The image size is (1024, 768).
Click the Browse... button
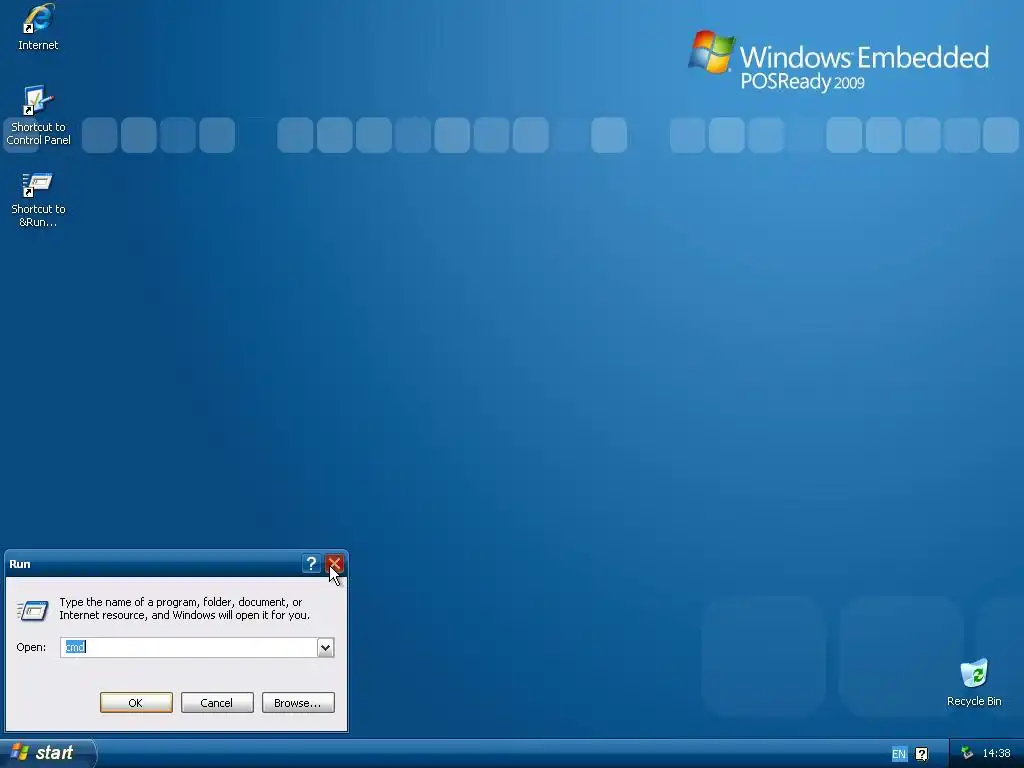coord(298,703)
